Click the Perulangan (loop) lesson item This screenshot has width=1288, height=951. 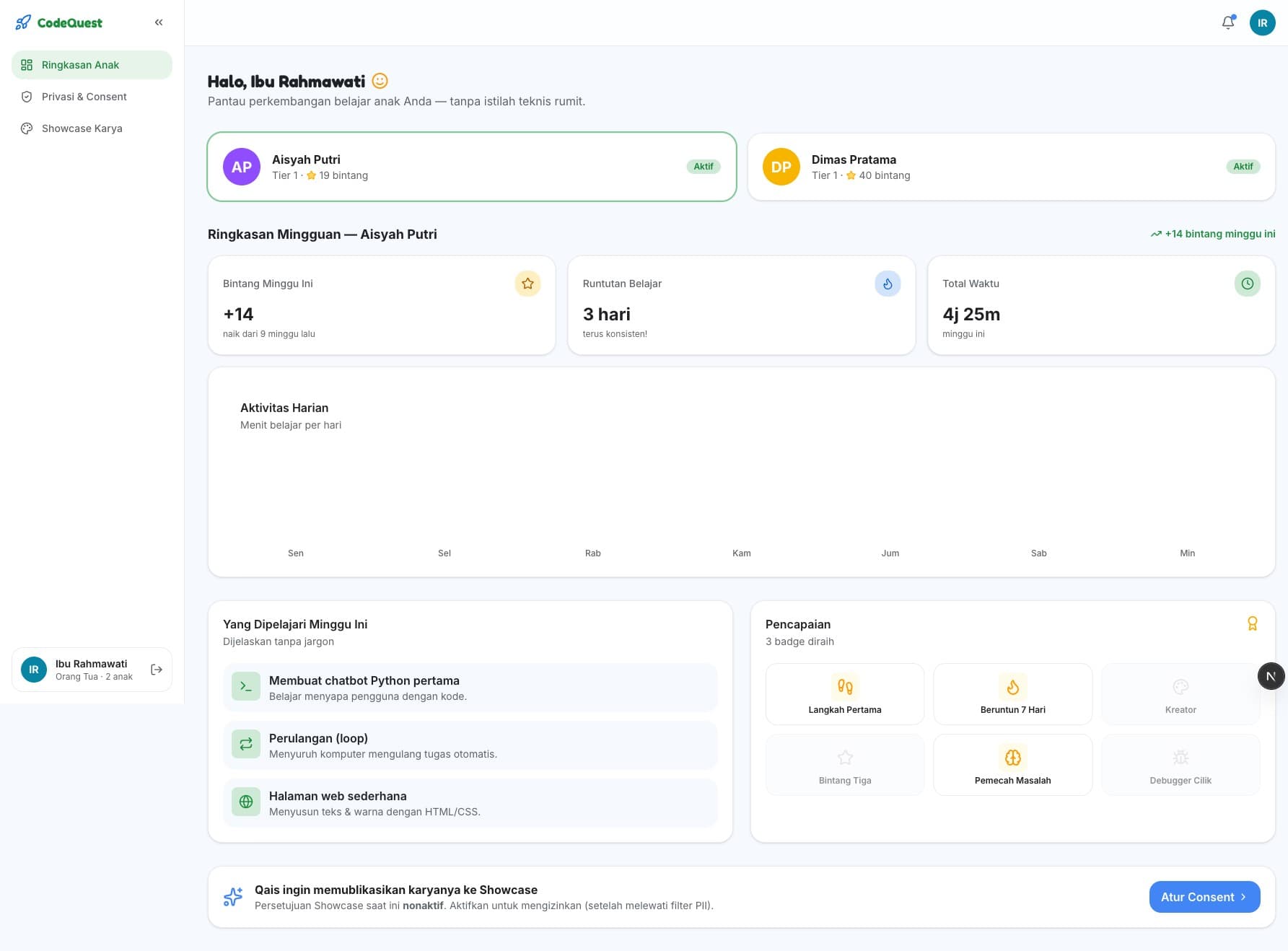[470, 745]
